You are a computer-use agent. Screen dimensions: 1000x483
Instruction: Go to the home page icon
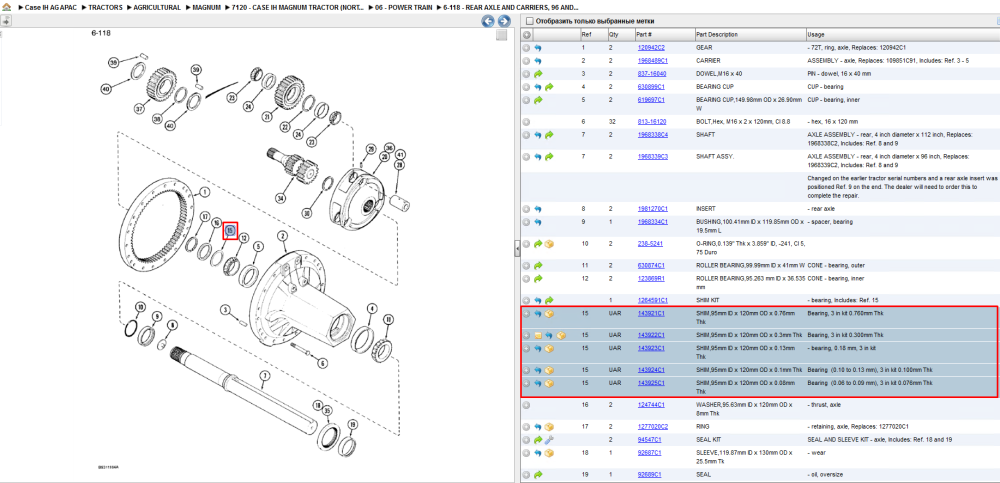click(x=6, y=7)
